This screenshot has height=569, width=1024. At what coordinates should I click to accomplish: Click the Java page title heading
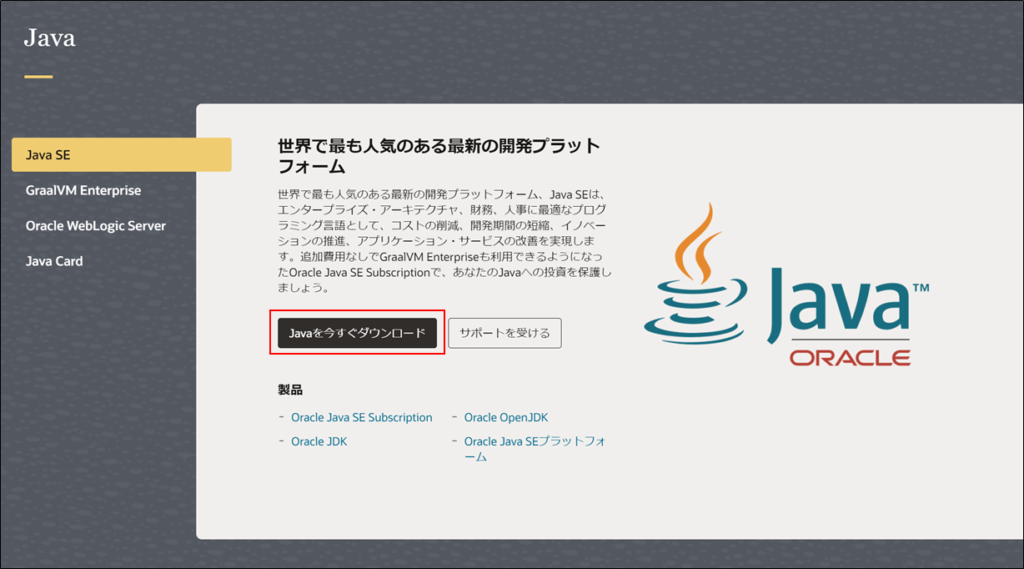[x=50, y=38]
